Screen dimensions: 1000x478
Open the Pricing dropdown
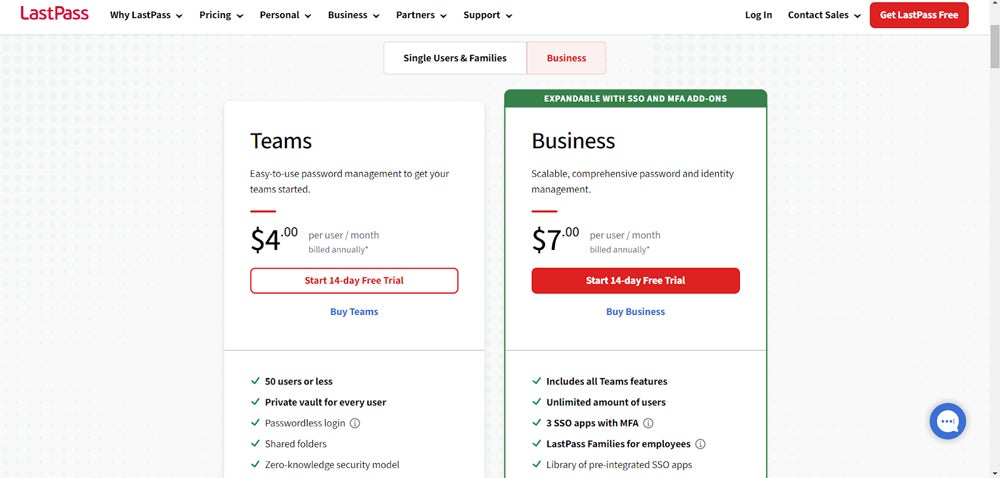[x=221, y=15]
